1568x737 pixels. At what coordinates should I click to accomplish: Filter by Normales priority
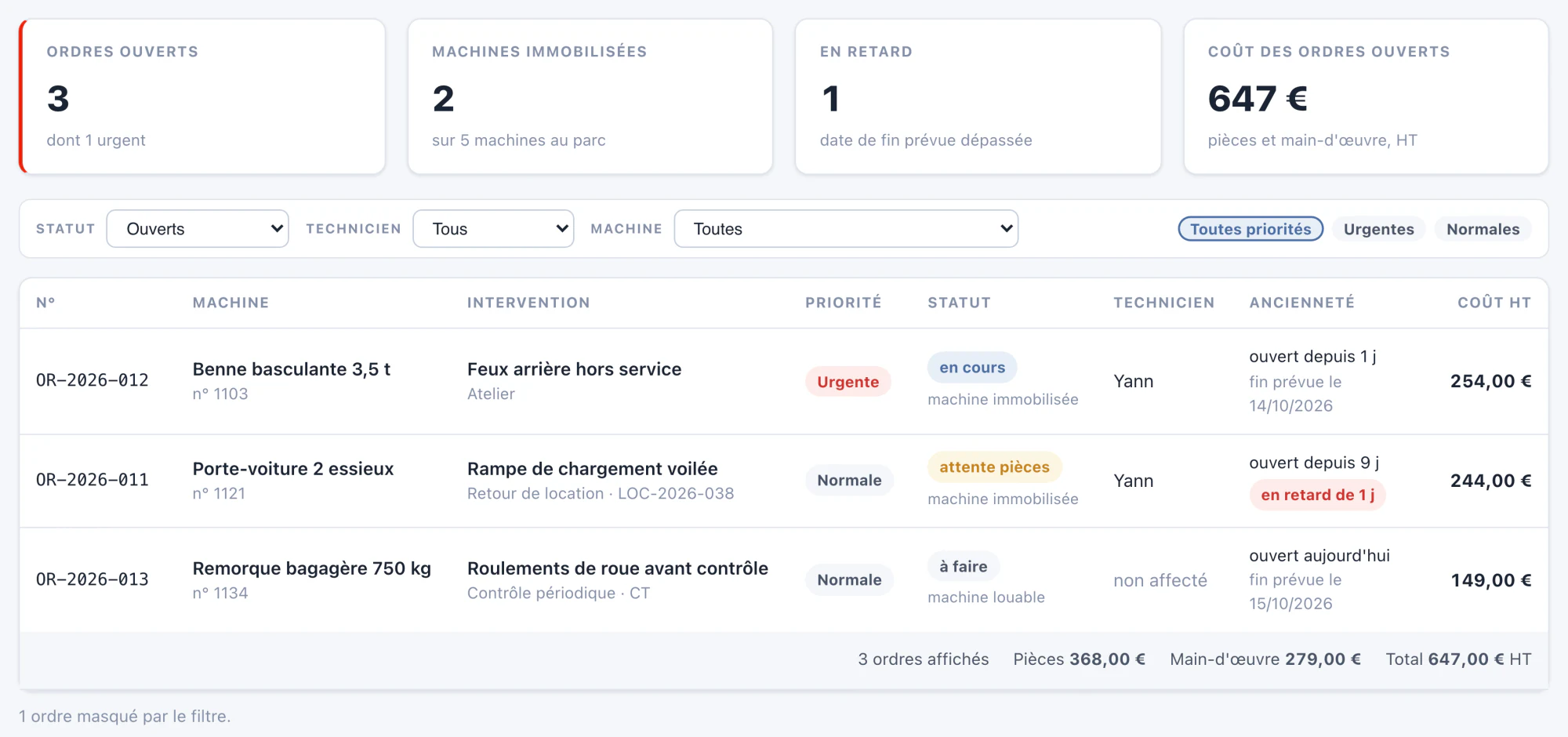(1483, 229)
